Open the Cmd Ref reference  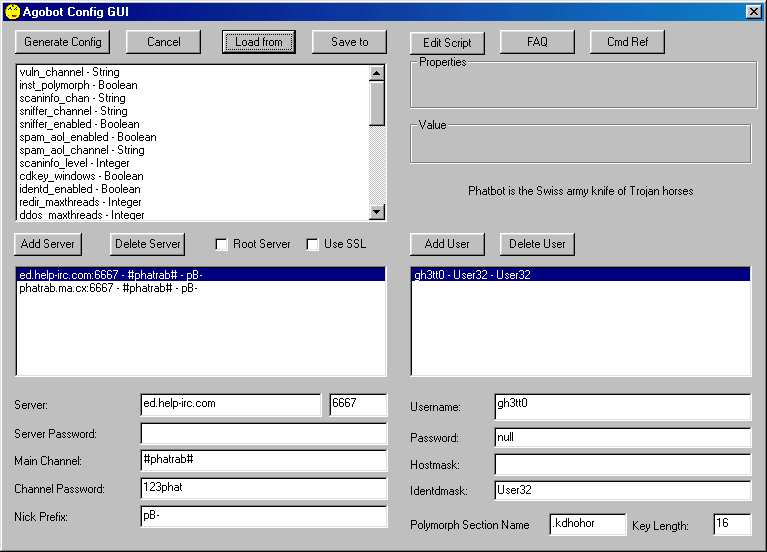pos(627,42)
